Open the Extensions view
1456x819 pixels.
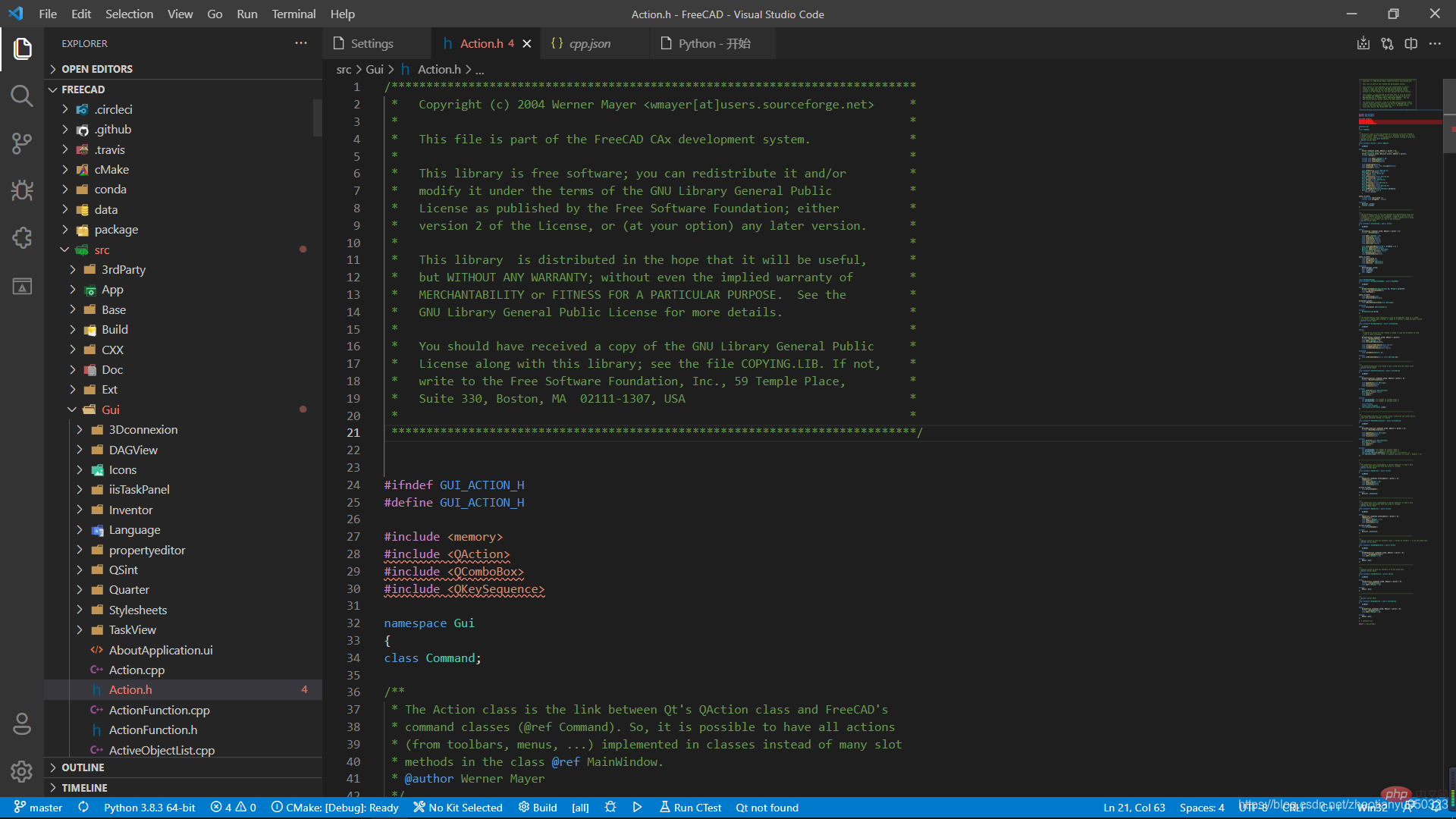pos(21,238)
